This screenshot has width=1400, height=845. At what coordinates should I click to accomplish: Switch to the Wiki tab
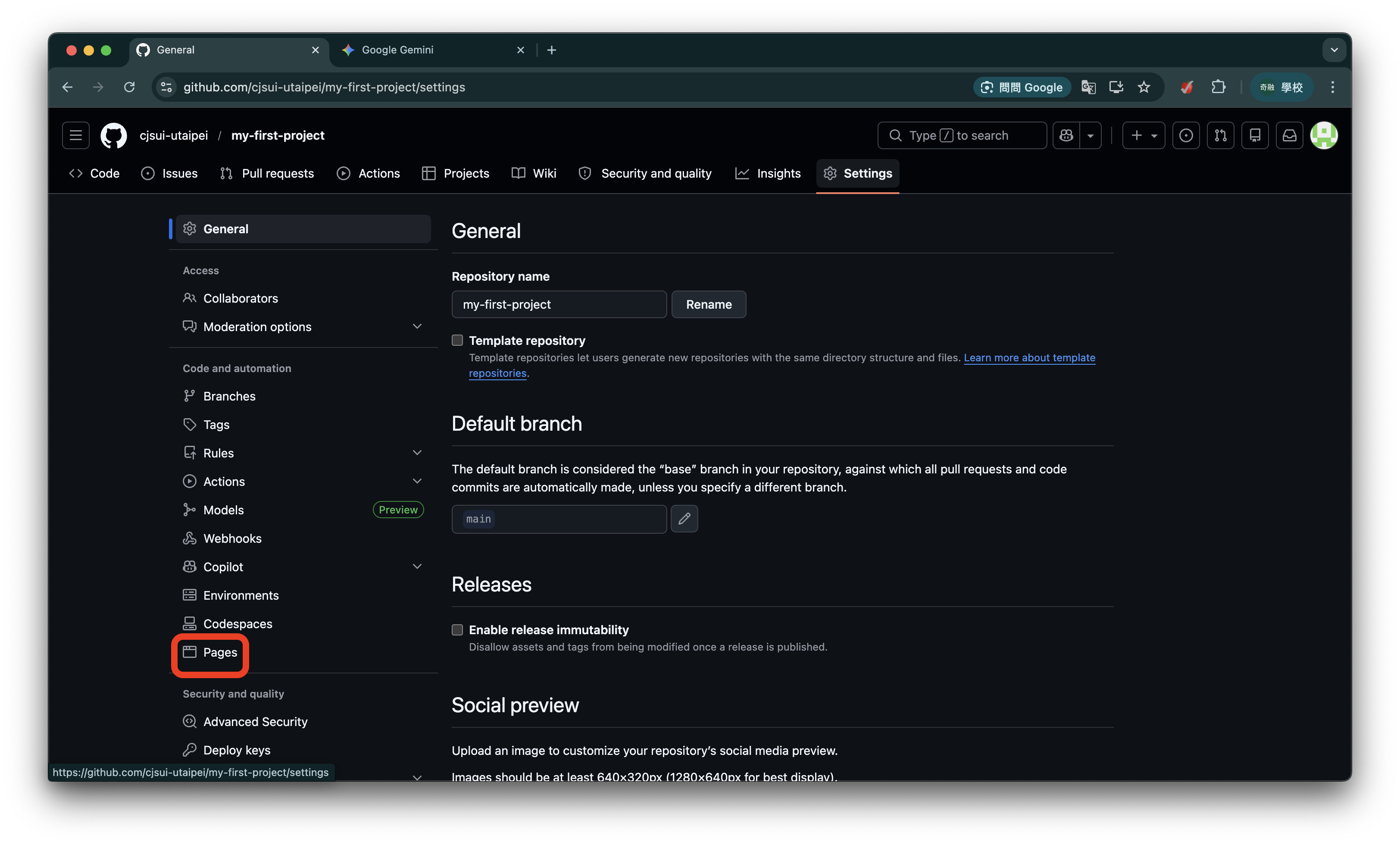point(534,173)
